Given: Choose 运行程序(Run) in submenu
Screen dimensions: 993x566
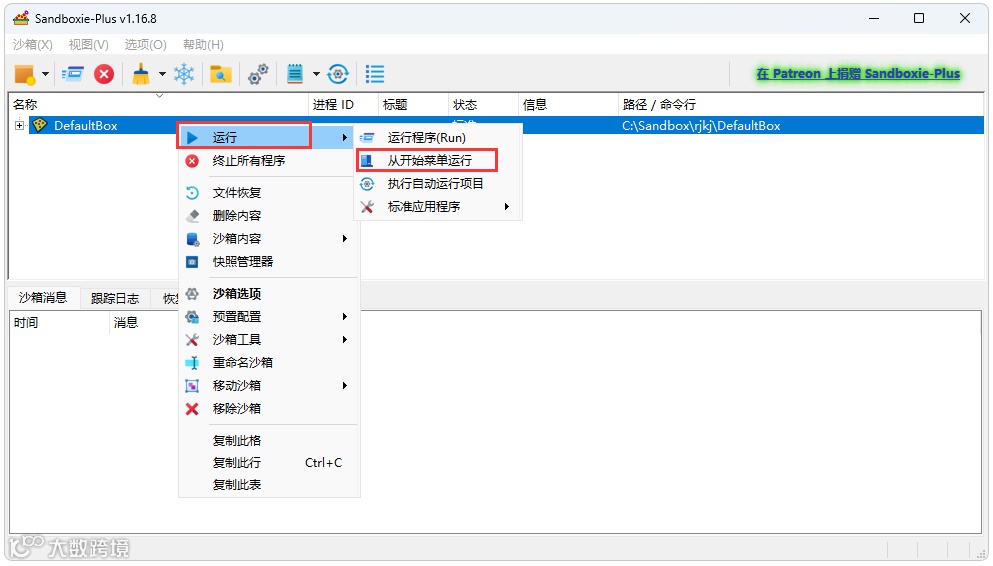Looking at the screenshot, I should (x=438, y=137).
